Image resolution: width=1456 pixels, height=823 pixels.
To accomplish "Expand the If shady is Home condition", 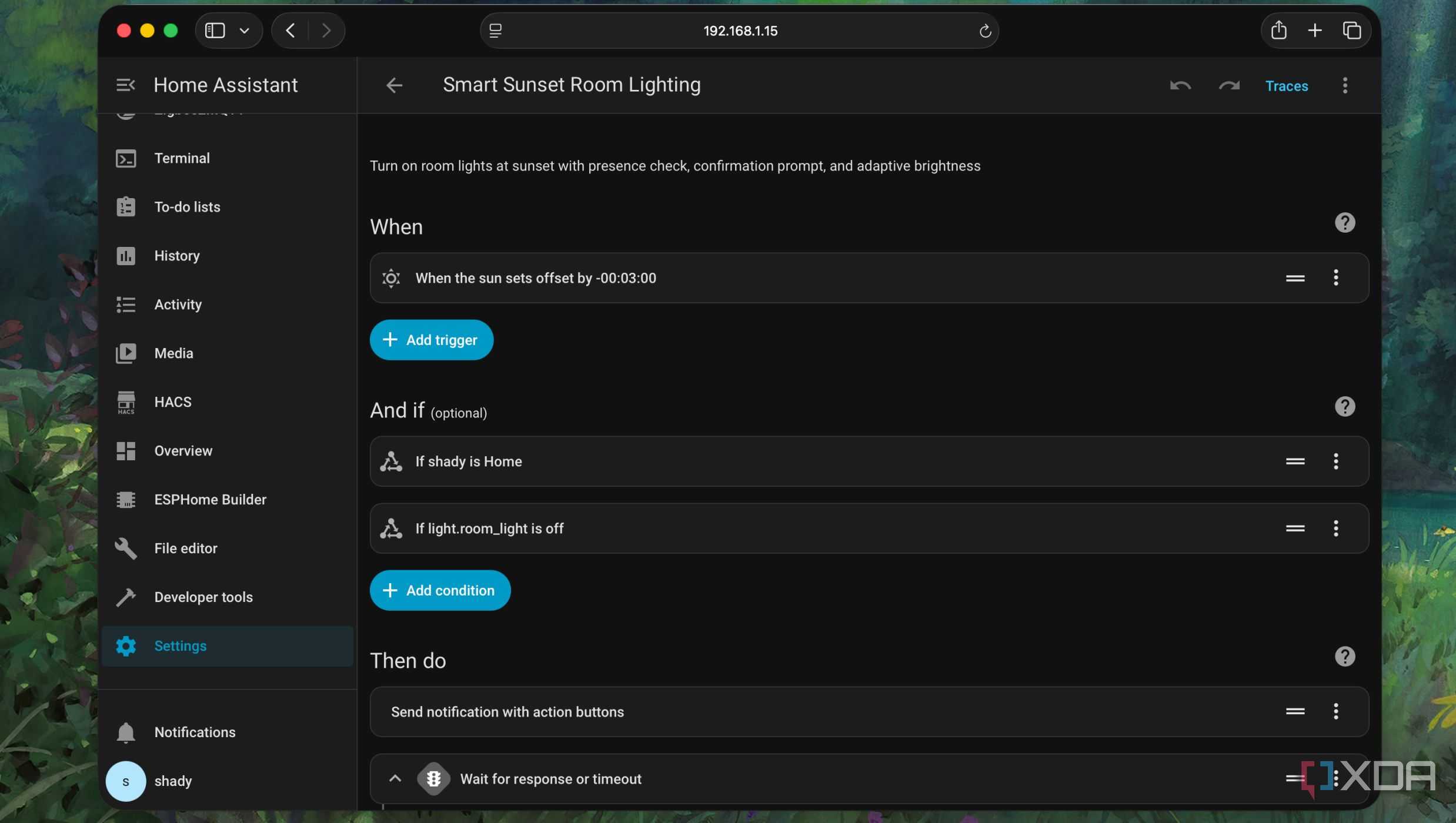I will (x=869, y=461).
